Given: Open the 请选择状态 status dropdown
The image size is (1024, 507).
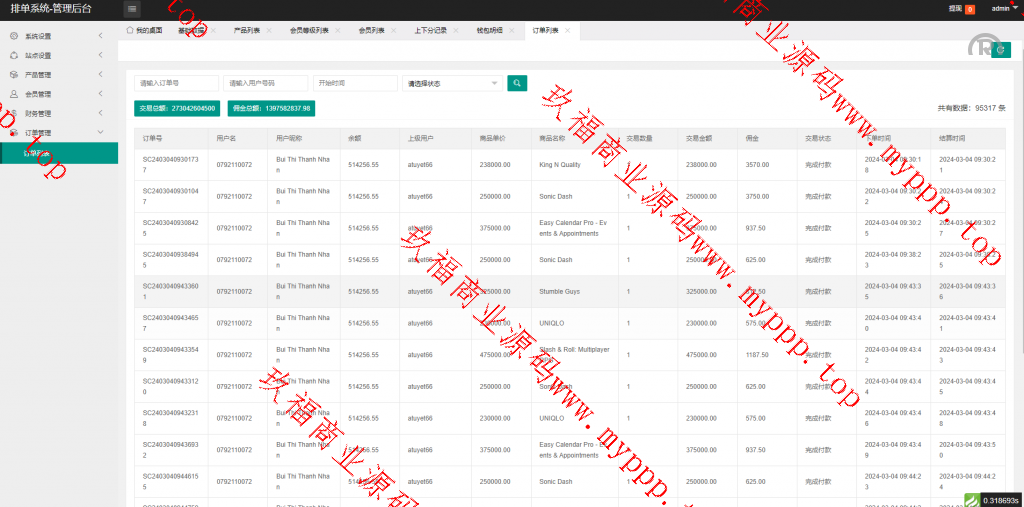Looking at the screenshot, I should (452, 83).
